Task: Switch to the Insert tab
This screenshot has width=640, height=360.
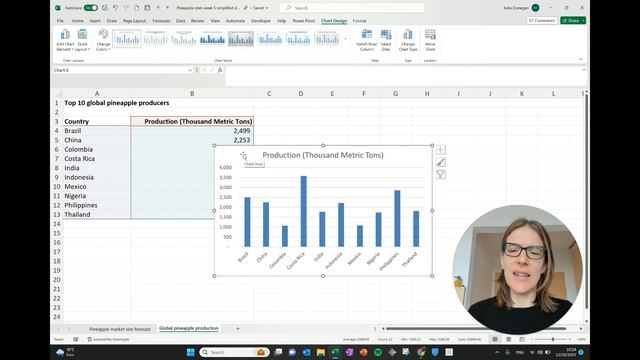Action: point(95,21)
